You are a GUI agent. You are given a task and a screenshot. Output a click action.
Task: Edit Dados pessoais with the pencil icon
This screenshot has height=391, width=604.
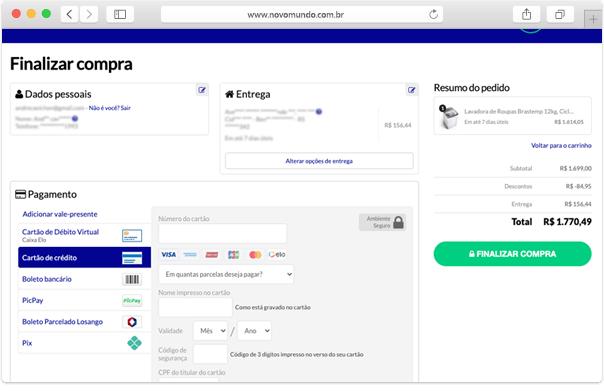[202, 90]
